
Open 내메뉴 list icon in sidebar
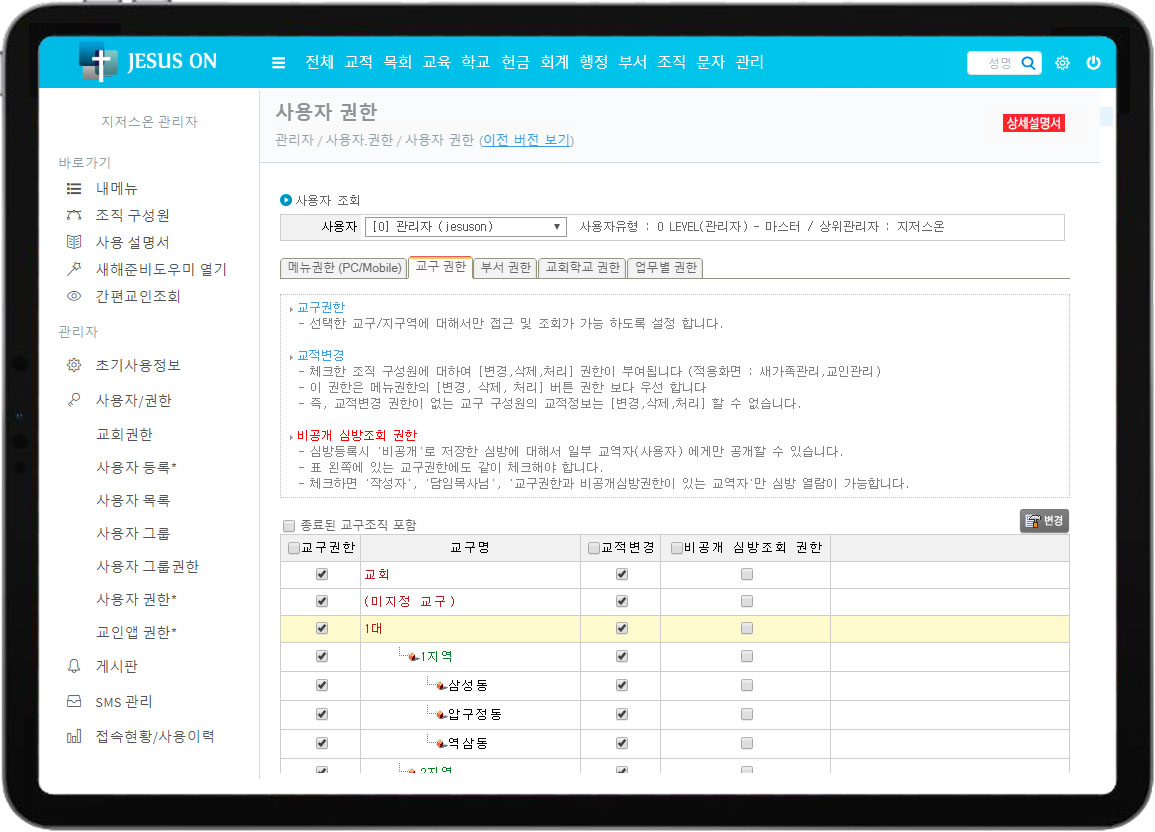pos(74,188)
